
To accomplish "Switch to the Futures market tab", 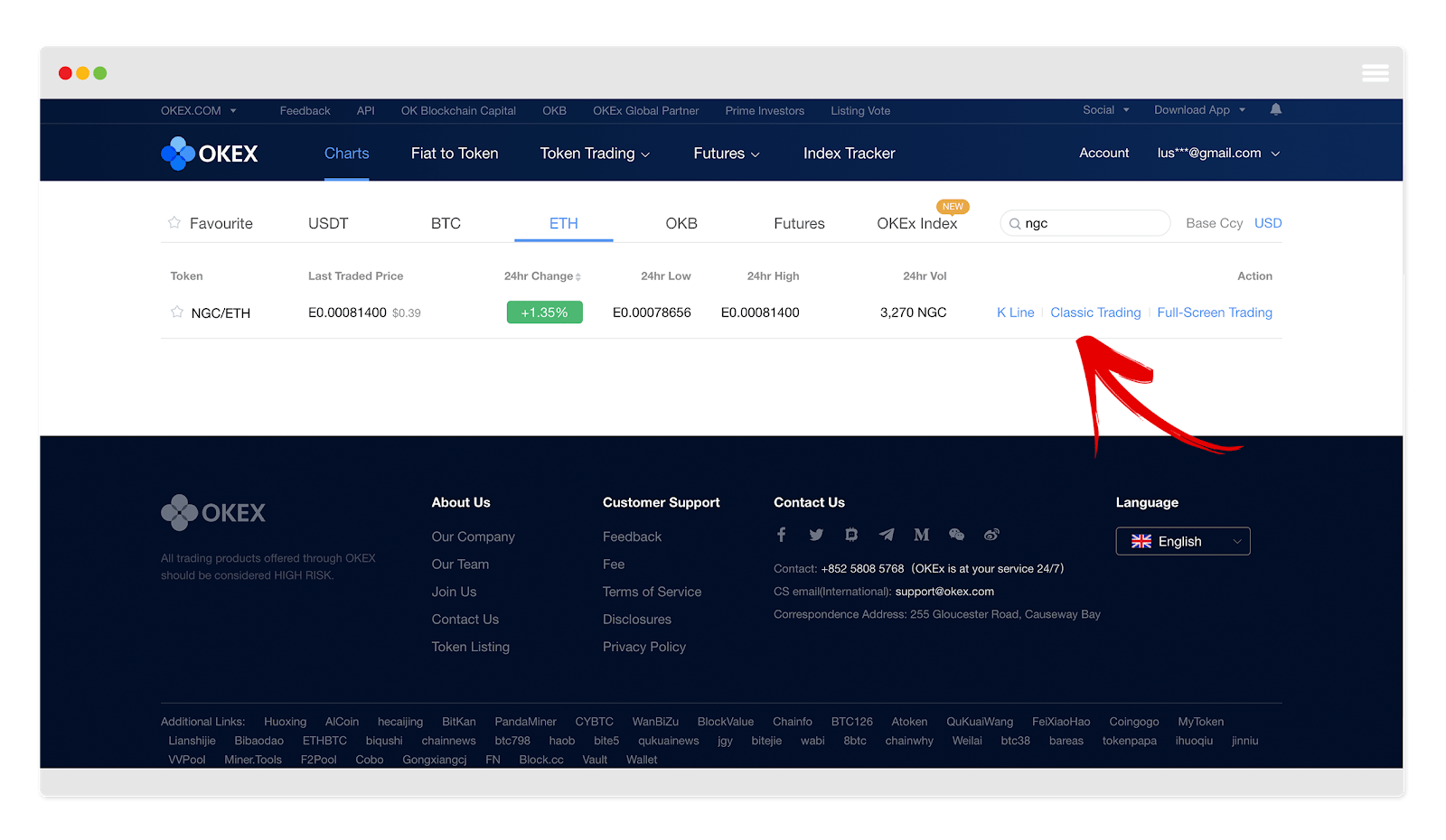I will 799,224.
